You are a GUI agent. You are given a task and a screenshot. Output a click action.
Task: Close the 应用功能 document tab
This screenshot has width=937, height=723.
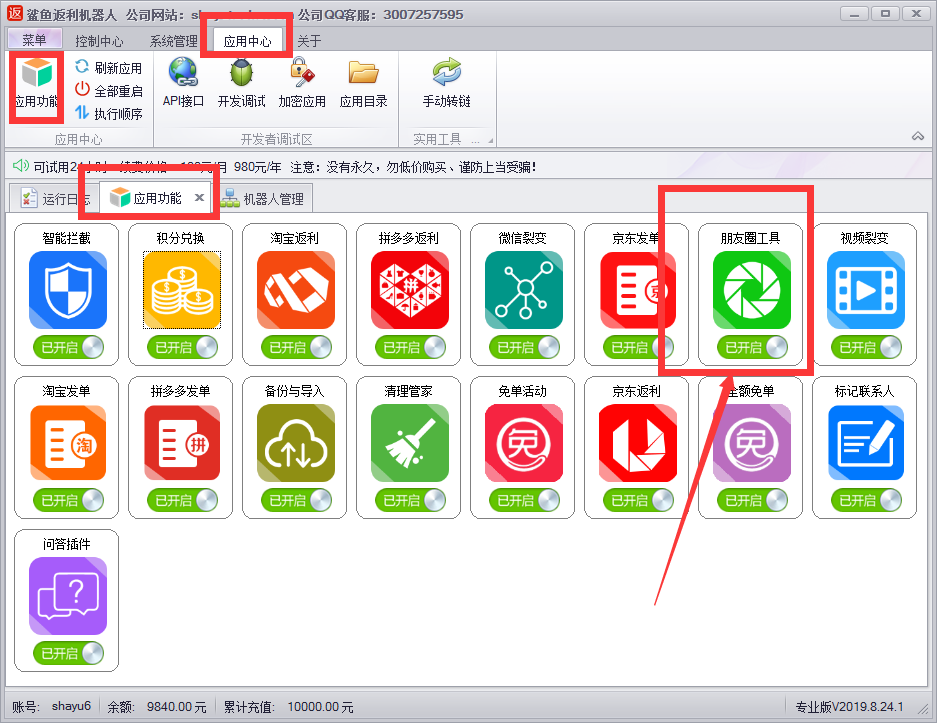(x=200, y=197)
